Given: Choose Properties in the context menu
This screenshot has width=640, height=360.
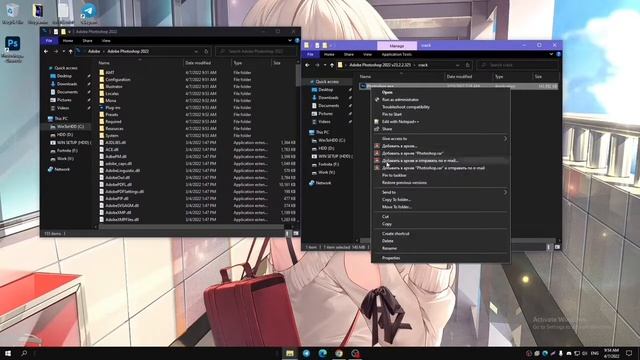Looking at the screenshot, I should pos(440,258).
